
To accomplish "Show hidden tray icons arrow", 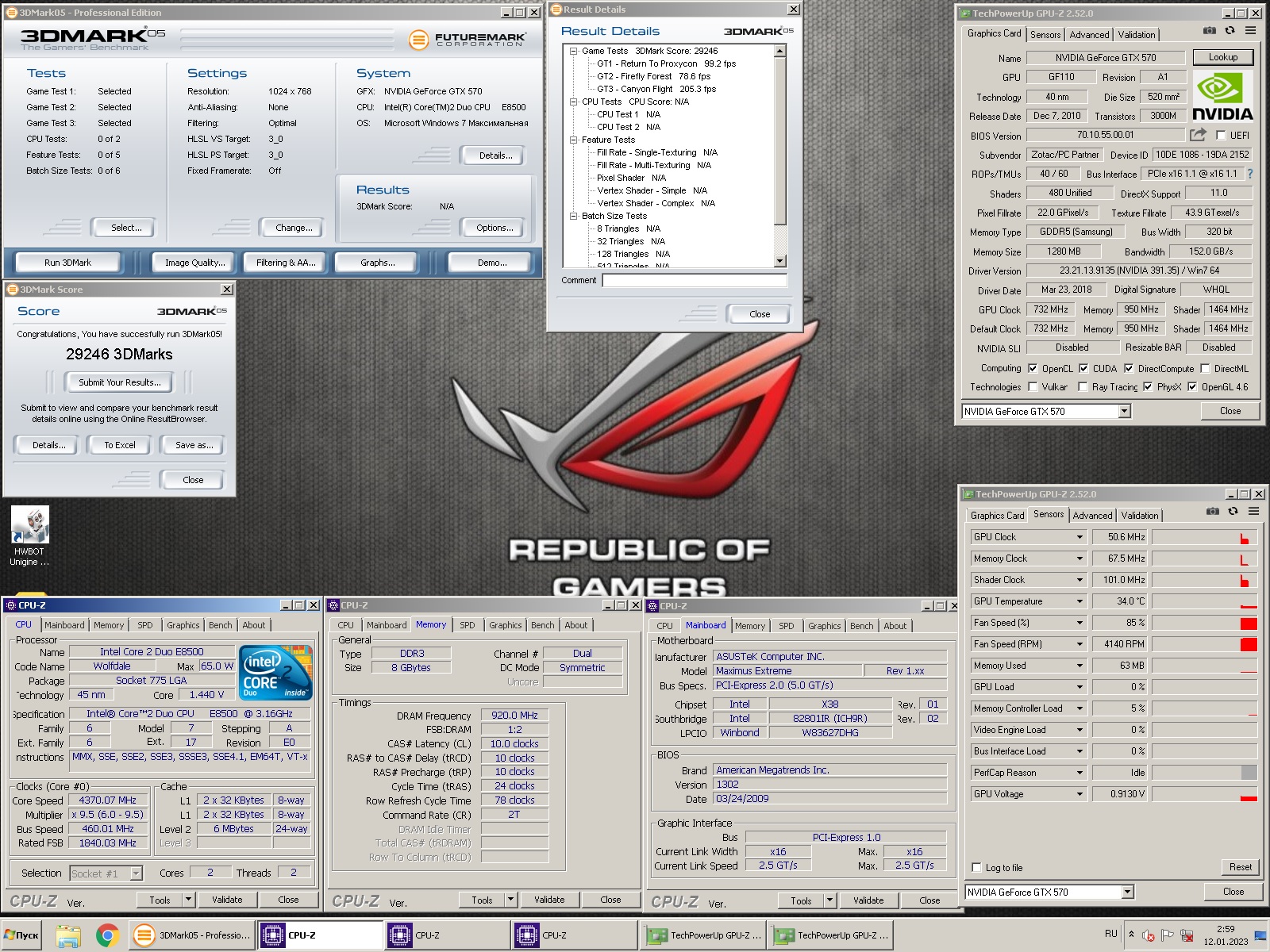I will [x=1132, y=935].
